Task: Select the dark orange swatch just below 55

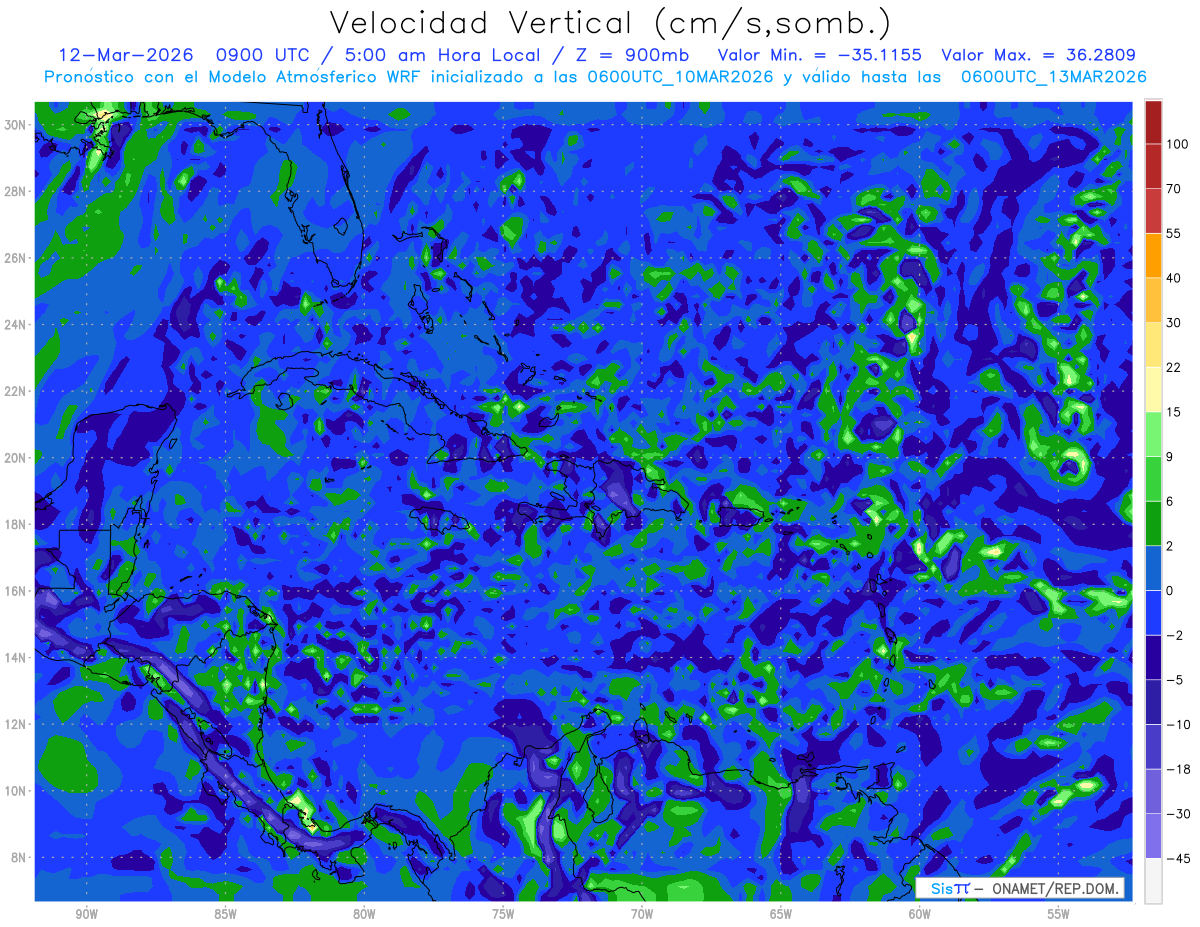Action: (x=1153, y=255)
